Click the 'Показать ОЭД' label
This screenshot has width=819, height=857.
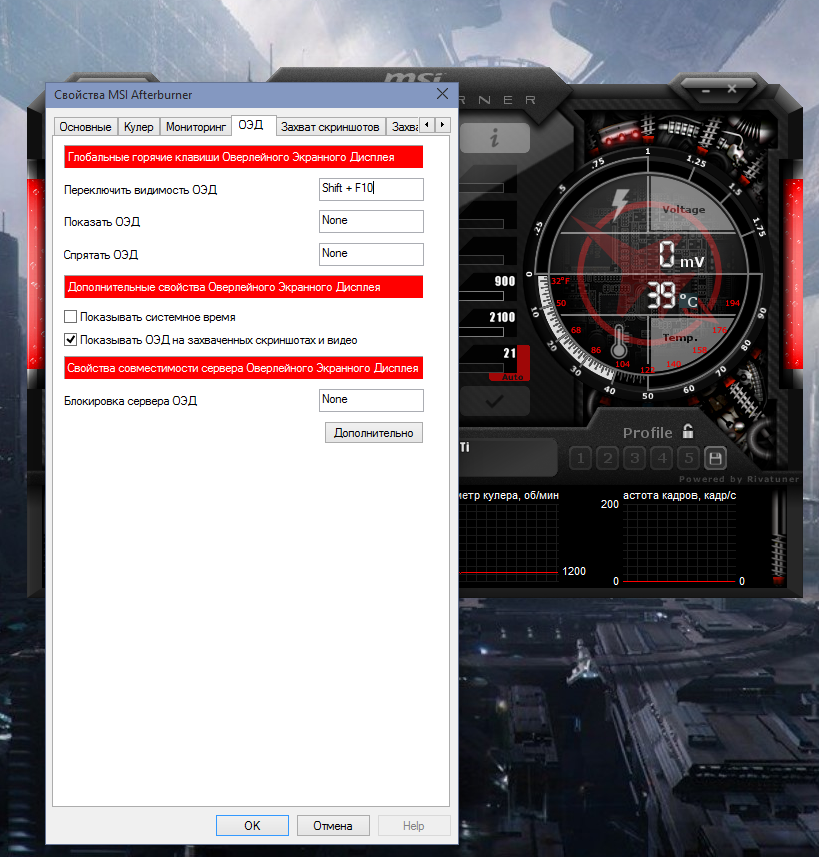102,222
